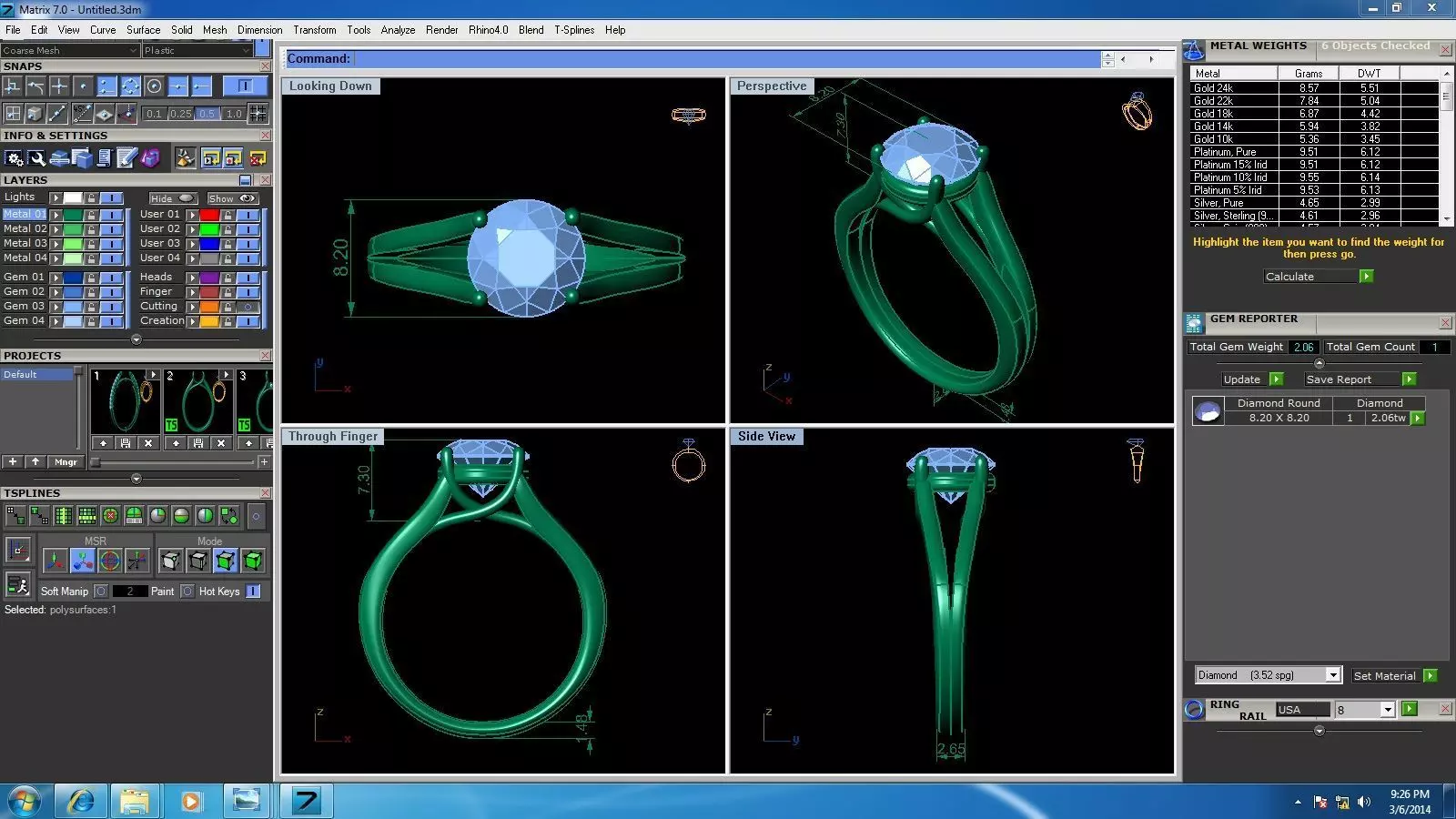
Task: Open the Plastic material dropdown
Action: (197, 51)
